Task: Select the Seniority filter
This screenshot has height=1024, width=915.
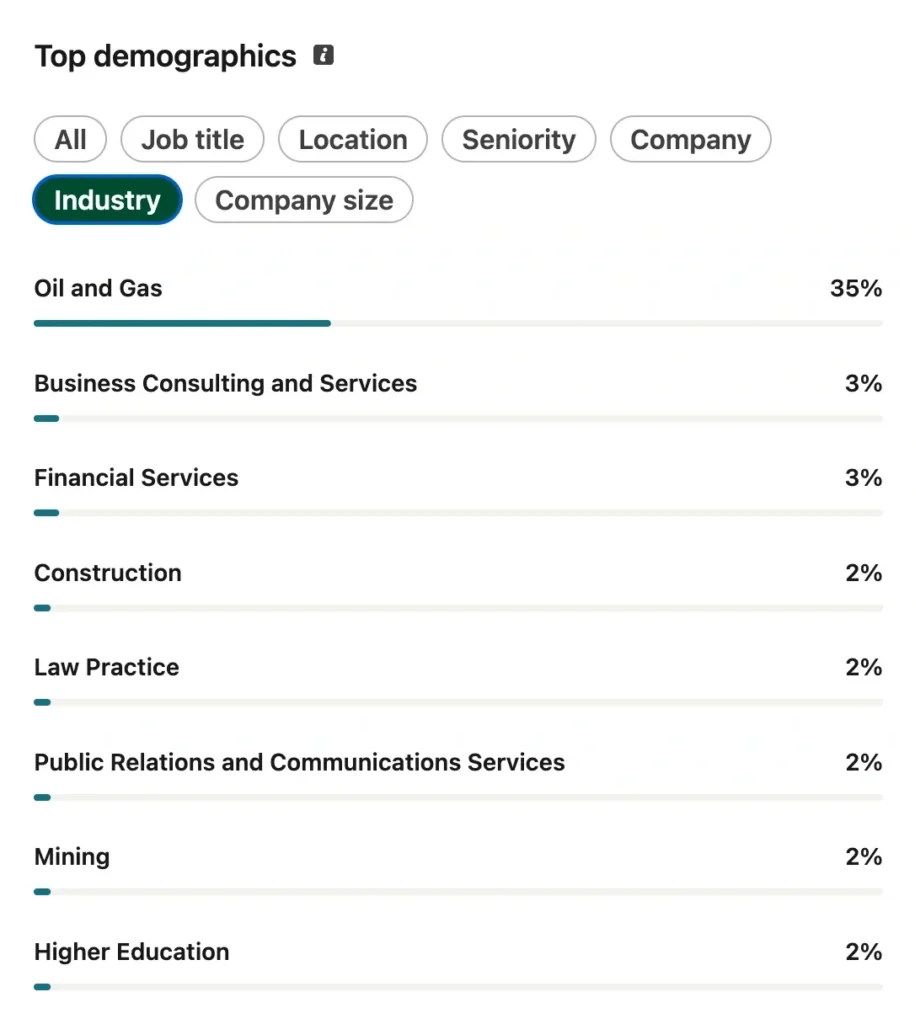Action: click(x=519, y=139)
